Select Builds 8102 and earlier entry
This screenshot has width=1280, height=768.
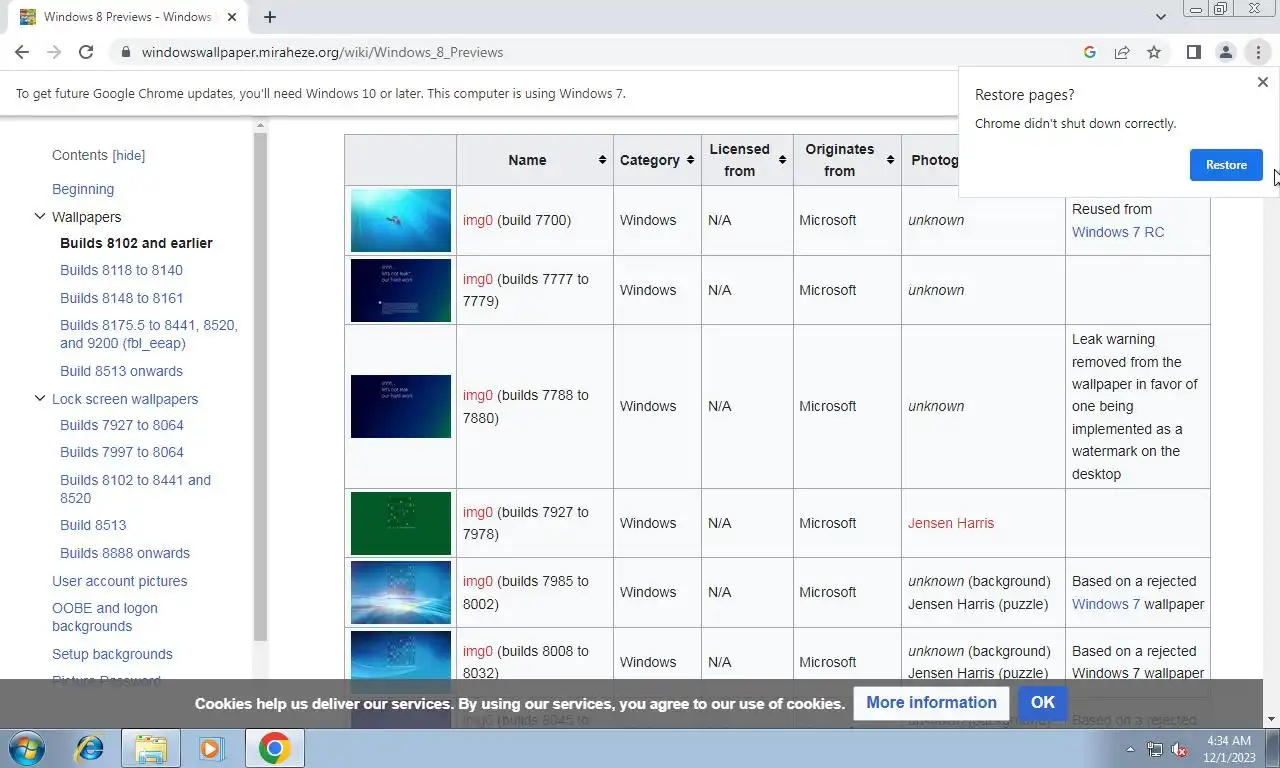click(136, 243)
